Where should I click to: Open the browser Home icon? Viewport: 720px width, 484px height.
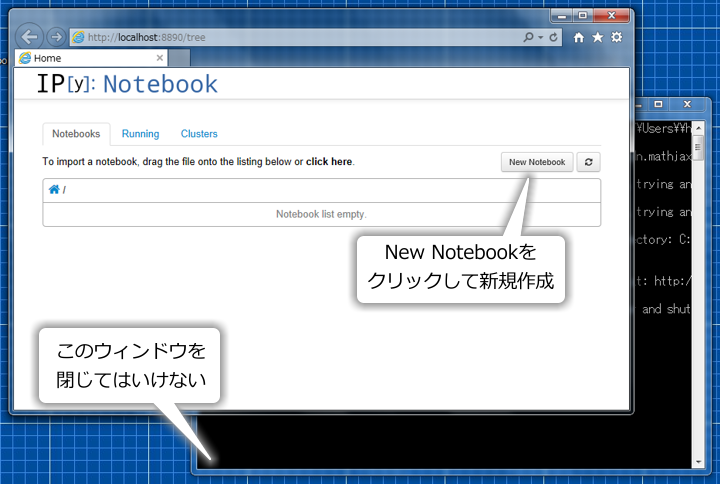579,37
